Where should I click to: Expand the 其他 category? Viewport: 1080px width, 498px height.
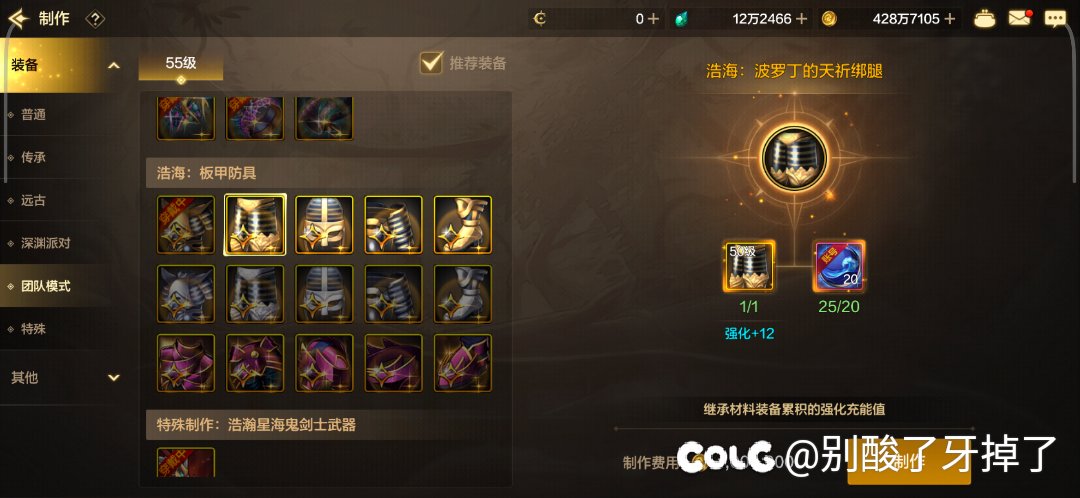point(114,377)
